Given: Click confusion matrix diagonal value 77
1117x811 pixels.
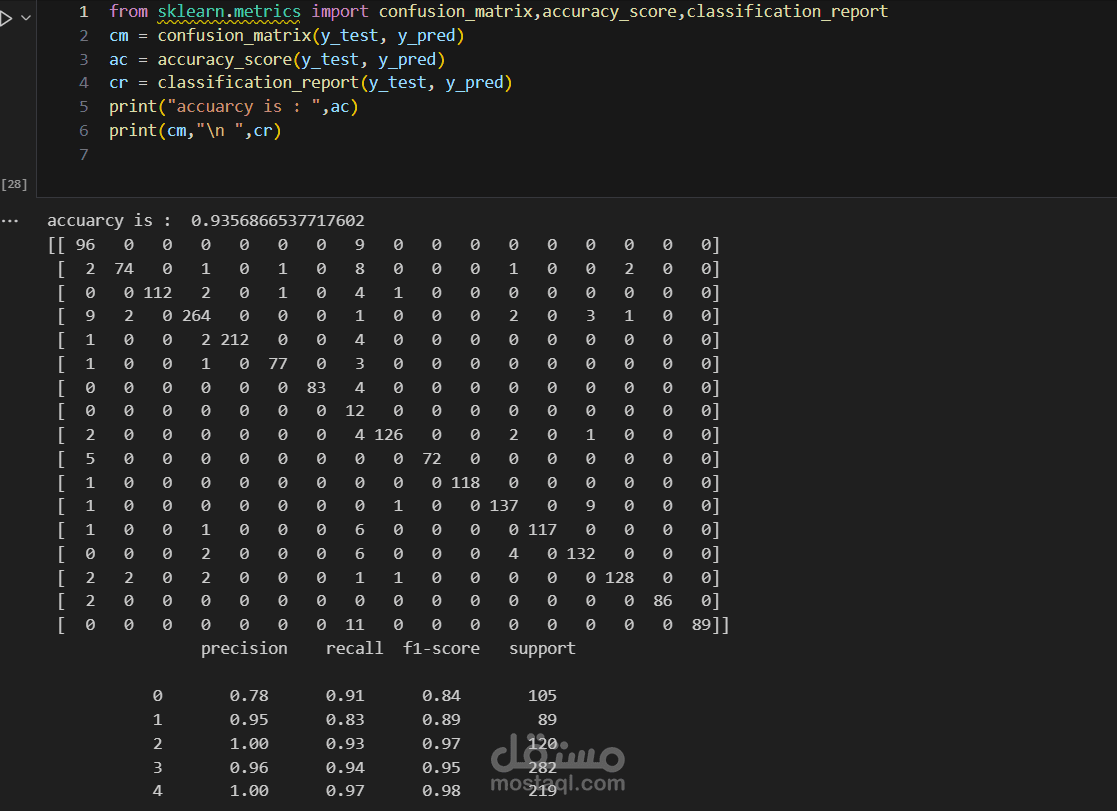Looking at the screenshot, I should pyautogui.click(x=278, y=364).
